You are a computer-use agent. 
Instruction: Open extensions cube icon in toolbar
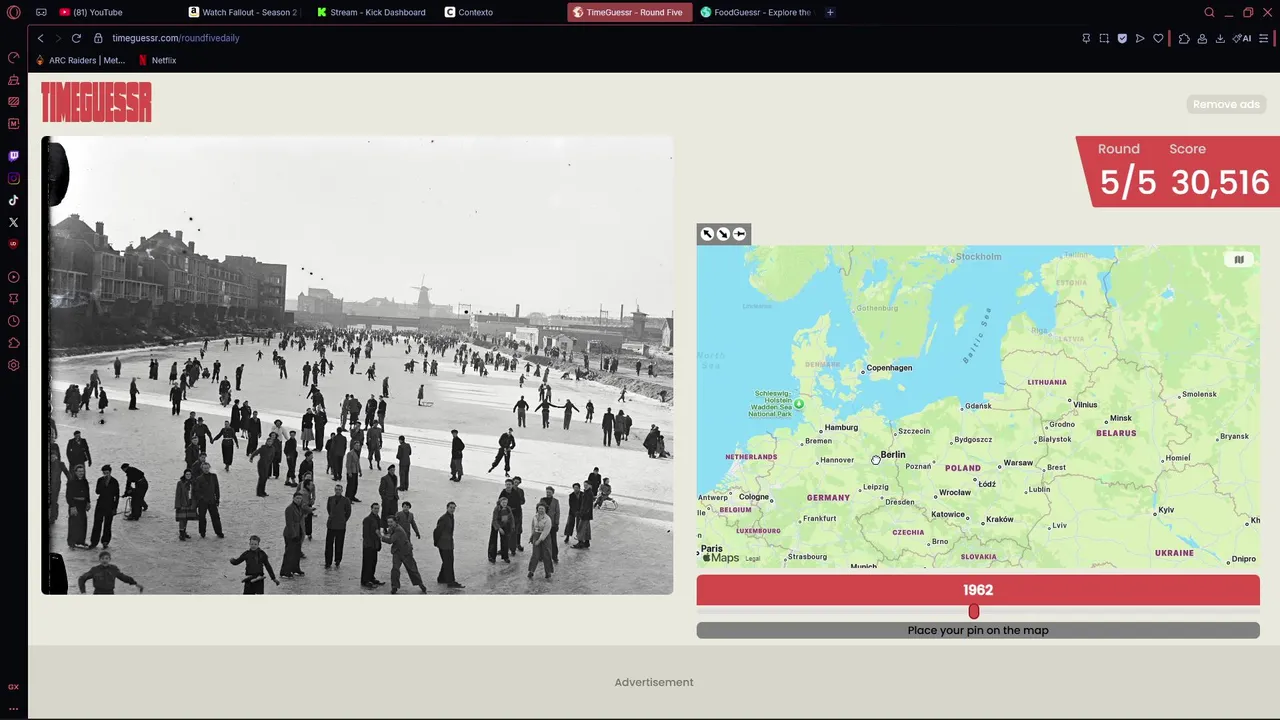coord(1184,38)
